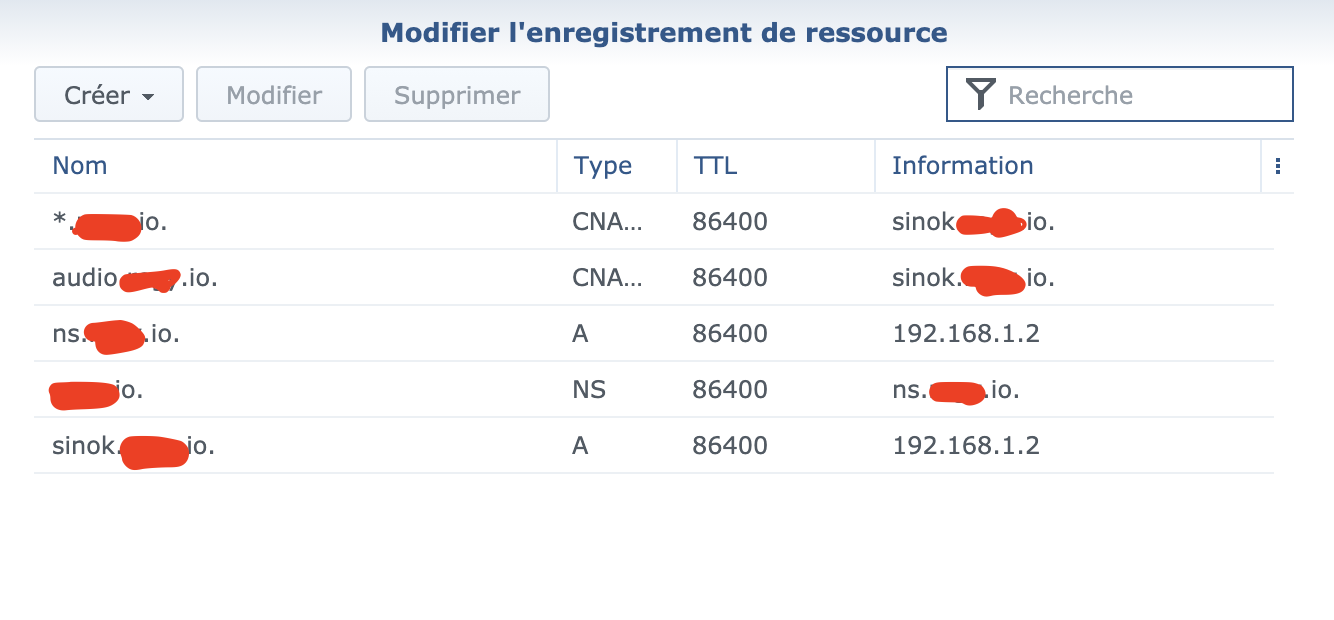
Task: Sort by the TTL column header
Action: coord(715,166)
